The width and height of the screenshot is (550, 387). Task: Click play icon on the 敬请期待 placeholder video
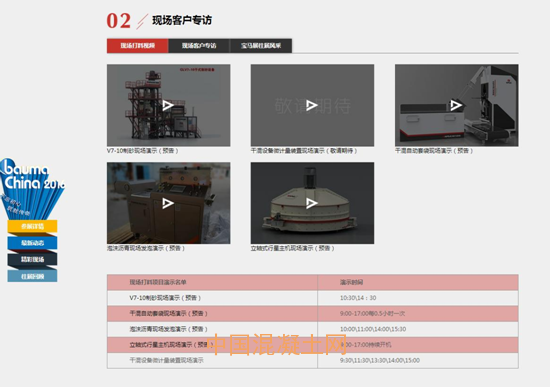pyautogui.click(x=312, y=105)
